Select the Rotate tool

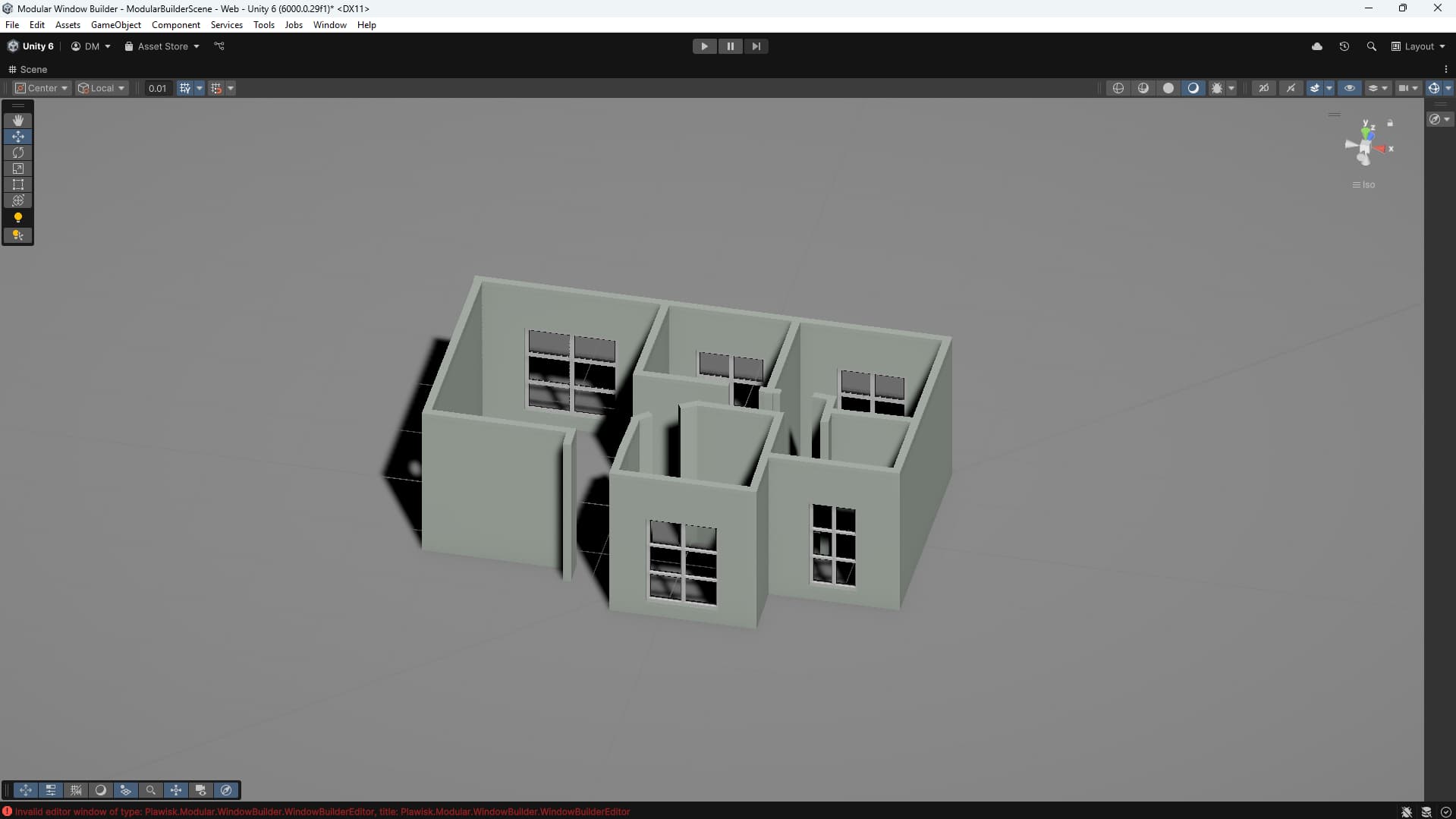(17, 153)
